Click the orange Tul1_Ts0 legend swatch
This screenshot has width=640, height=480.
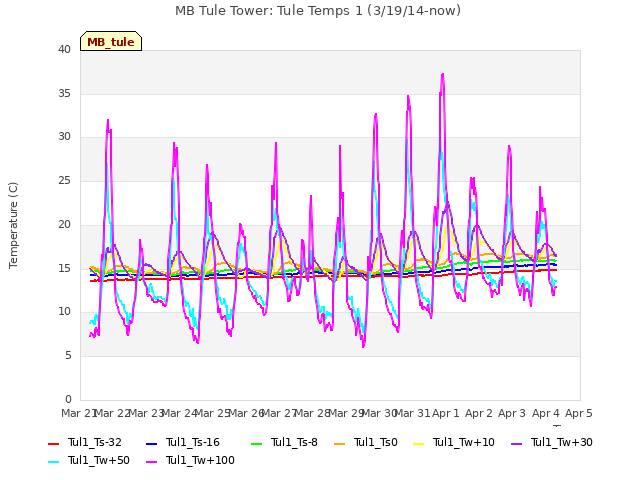tap(340, 444)
